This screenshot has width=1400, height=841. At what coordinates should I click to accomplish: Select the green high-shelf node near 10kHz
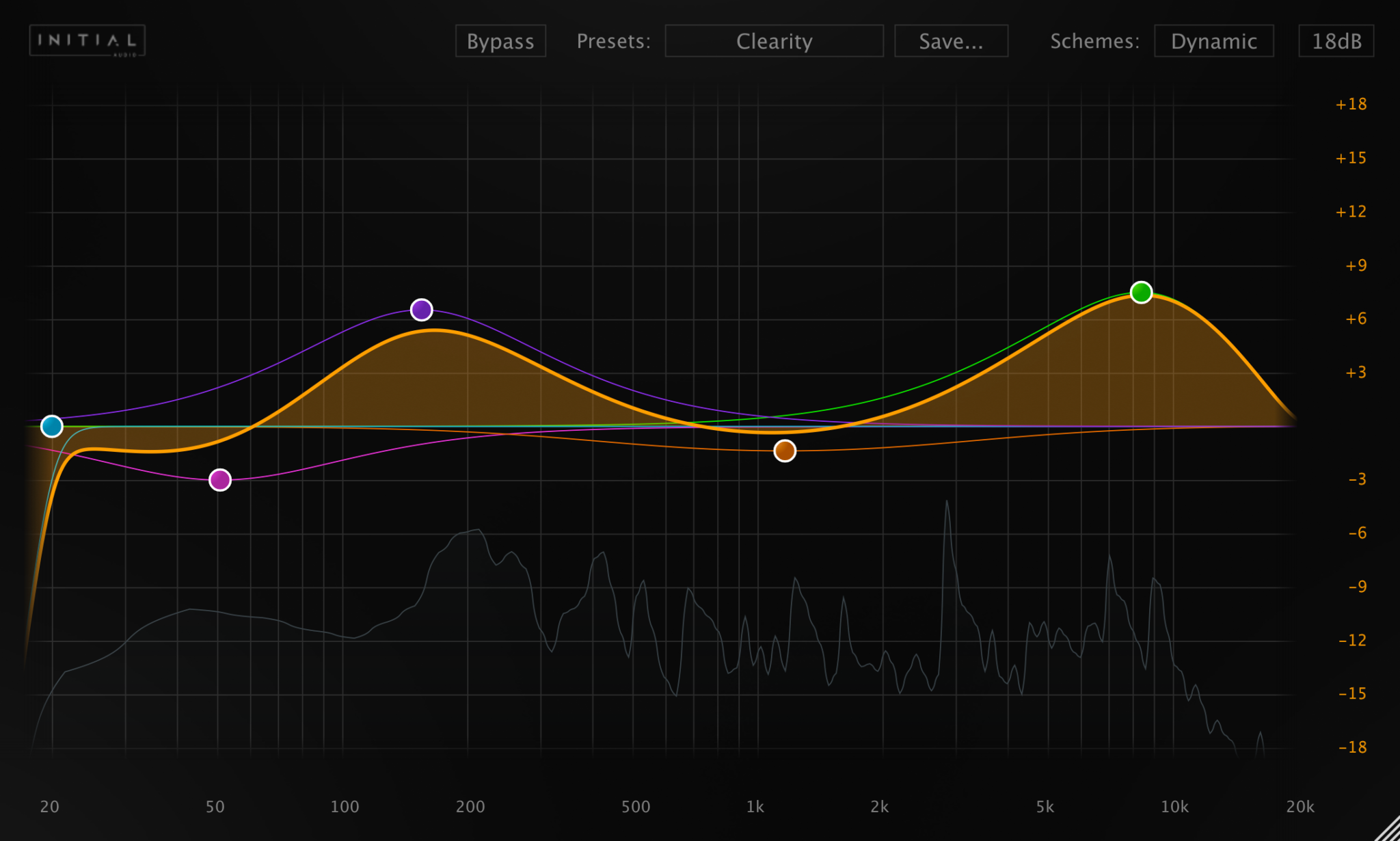click(x=1140, y=293)
